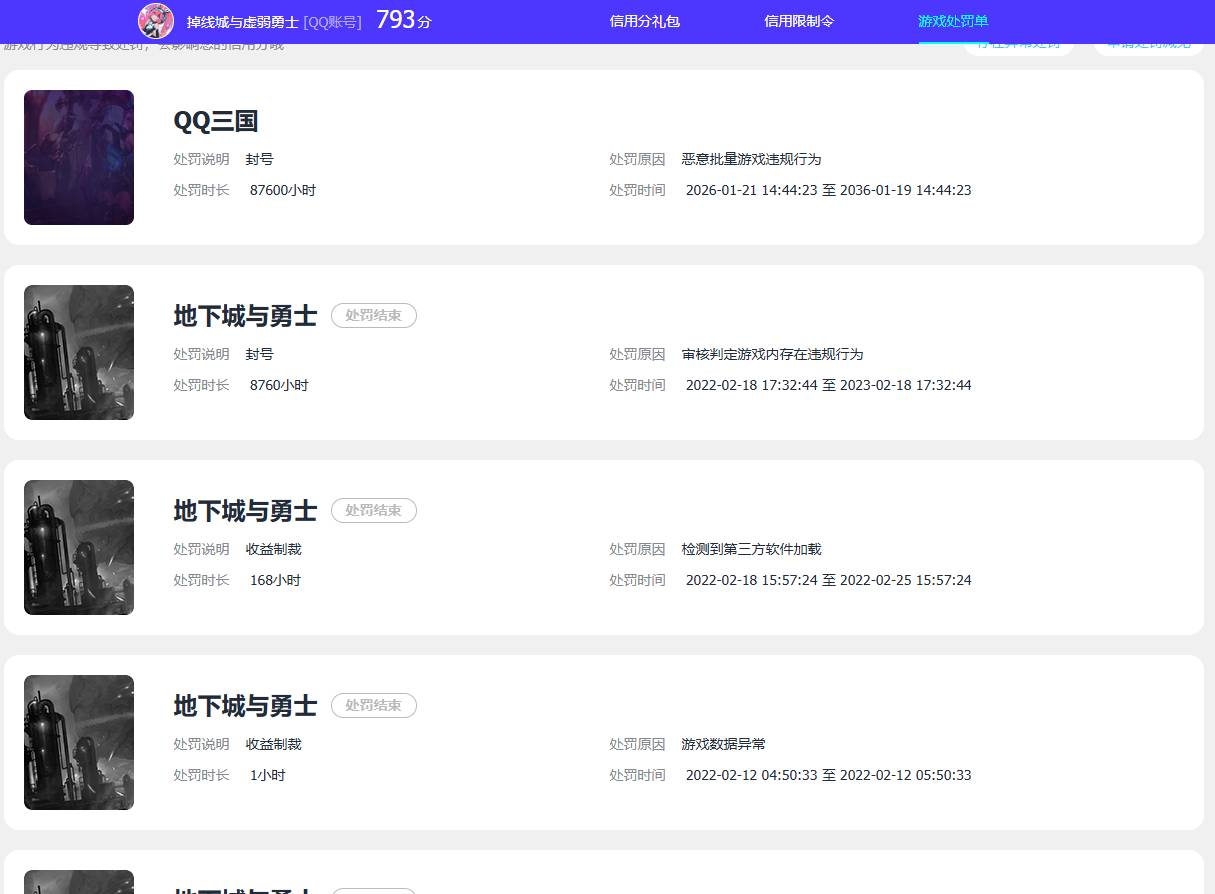
Task: Click the reason 检测到第三方软件加载
Action: pyautogui.click(x=751, y=549)
